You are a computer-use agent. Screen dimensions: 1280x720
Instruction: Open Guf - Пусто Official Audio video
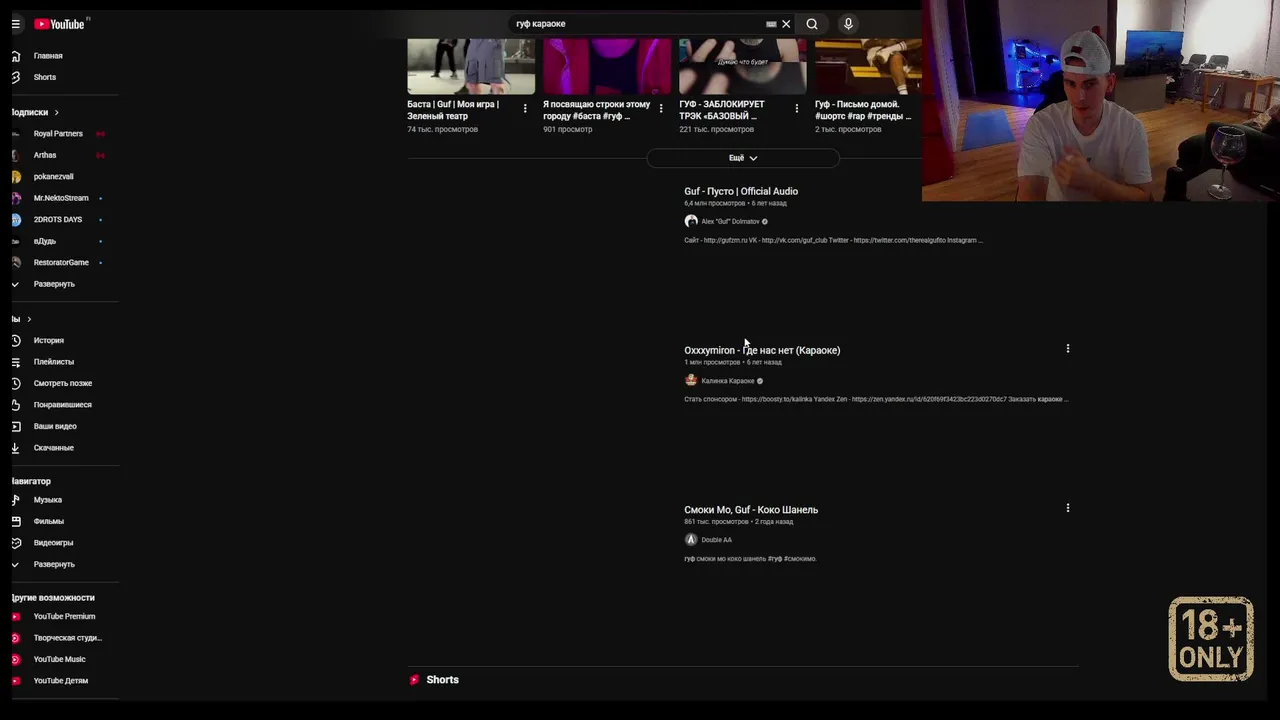click(x=741, y=191)
